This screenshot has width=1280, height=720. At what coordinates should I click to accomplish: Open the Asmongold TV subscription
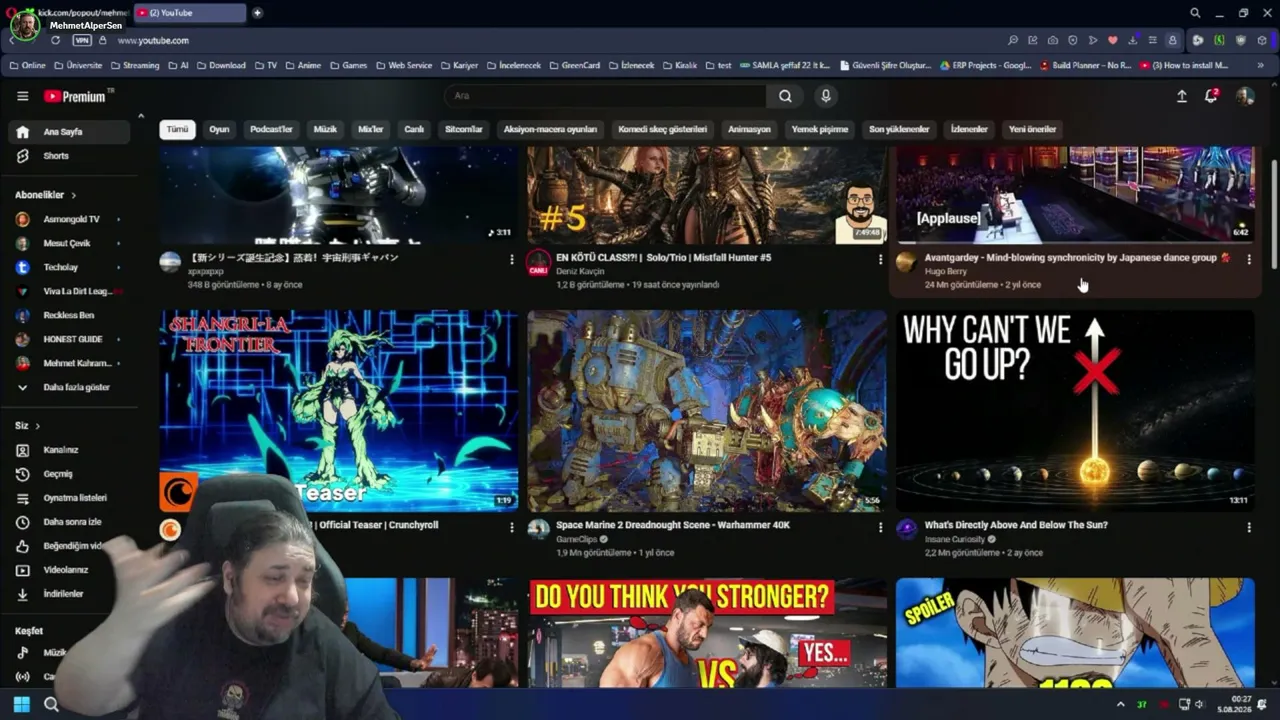(69, 219)
